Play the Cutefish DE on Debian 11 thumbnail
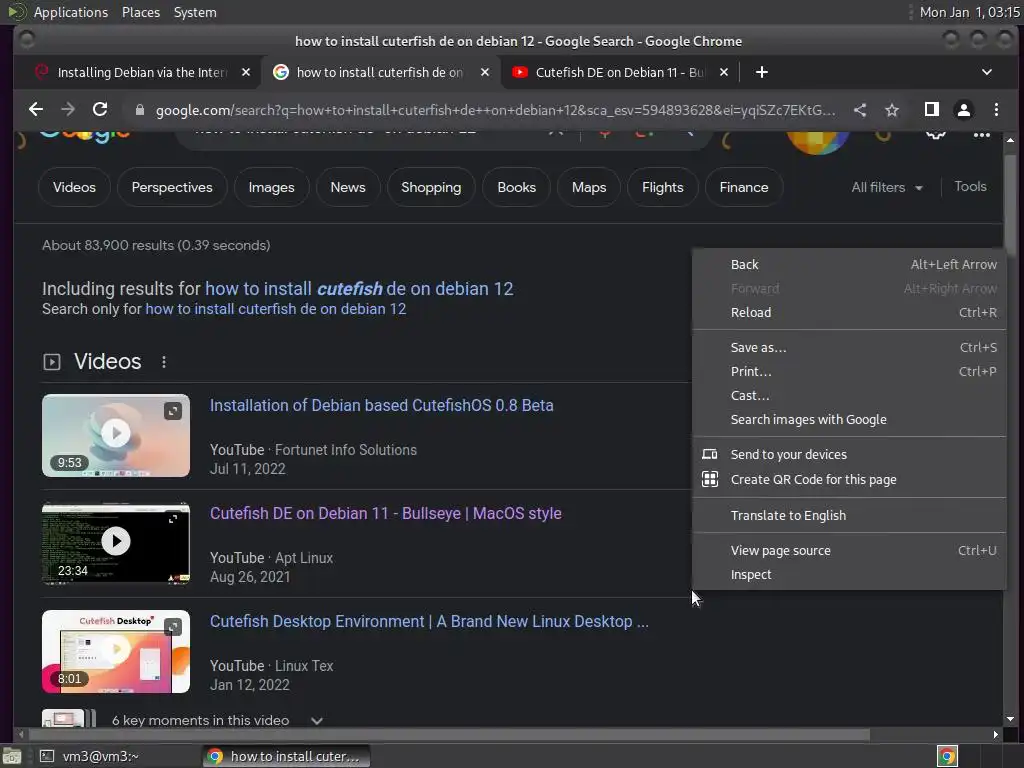Screen dimensions: 1024x768 pyautogui.click(x=116, y=543)
